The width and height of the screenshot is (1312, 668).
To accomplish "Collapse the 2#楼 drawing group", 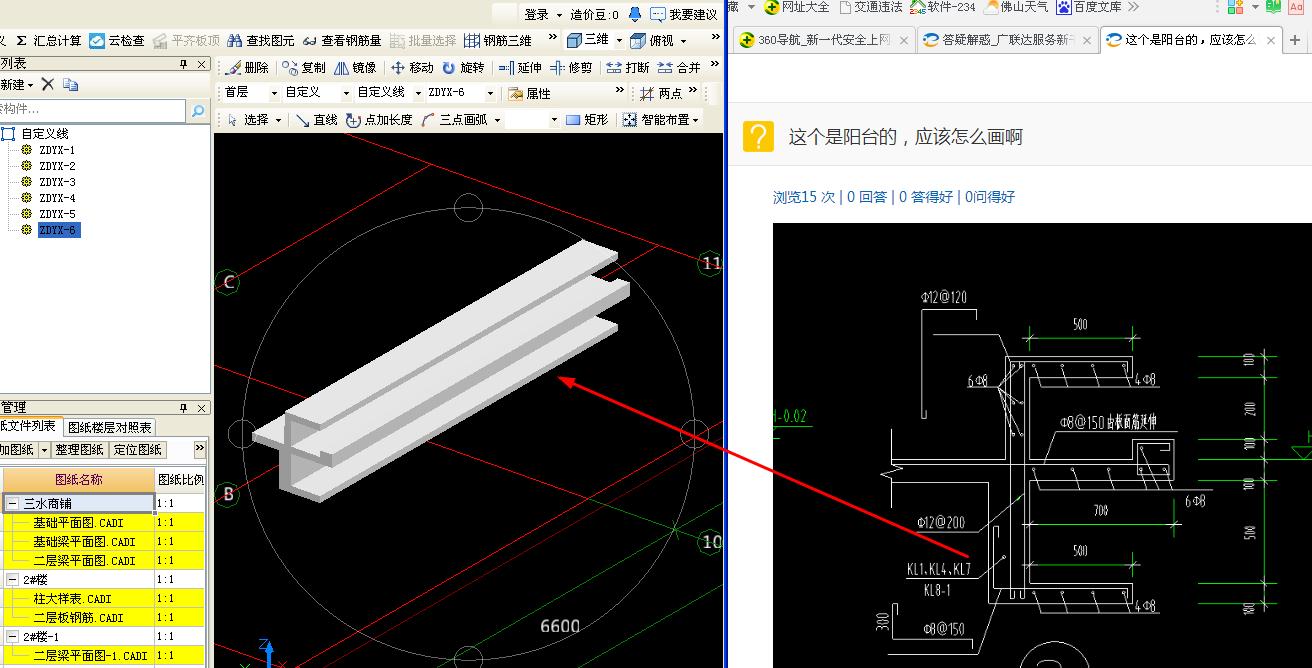I will [x=13, y=579].
